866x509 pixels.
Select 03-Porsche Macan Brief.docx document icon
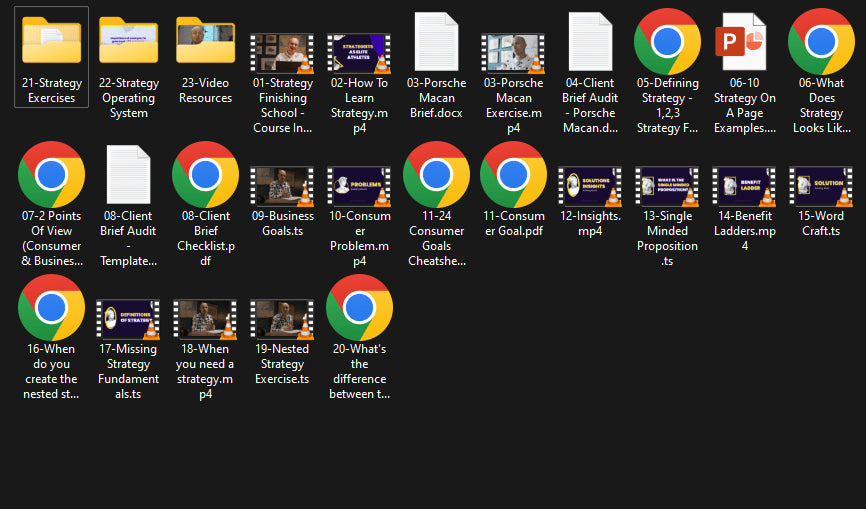pyautogui.click(x=436, y=42)
